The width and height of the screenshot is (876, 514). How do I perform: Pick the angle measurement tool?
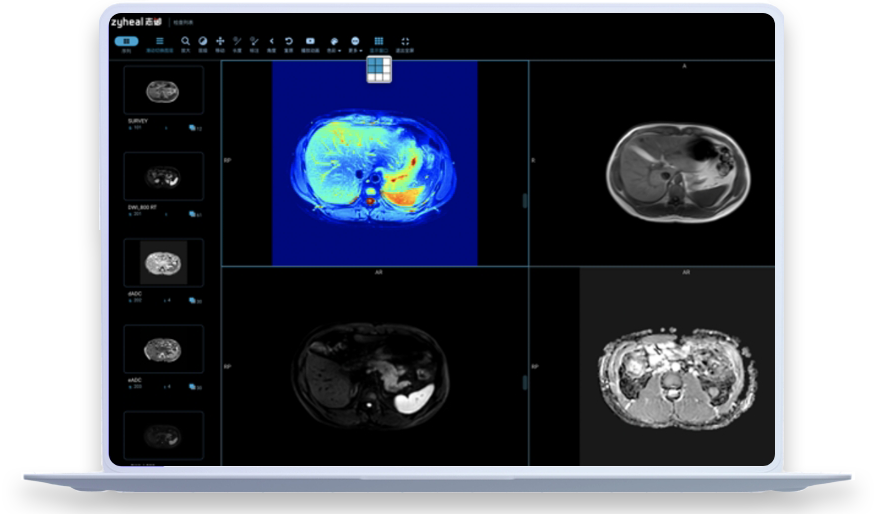tap(271, 42)
